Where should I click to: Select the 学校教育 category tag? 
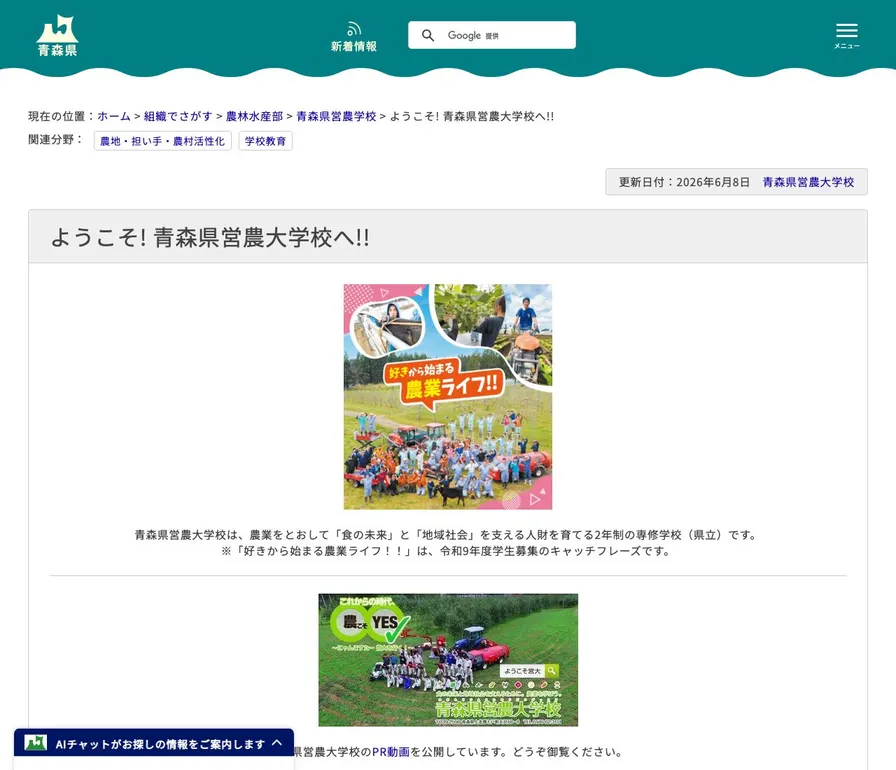pyautogui.click(x=265, y=141)
